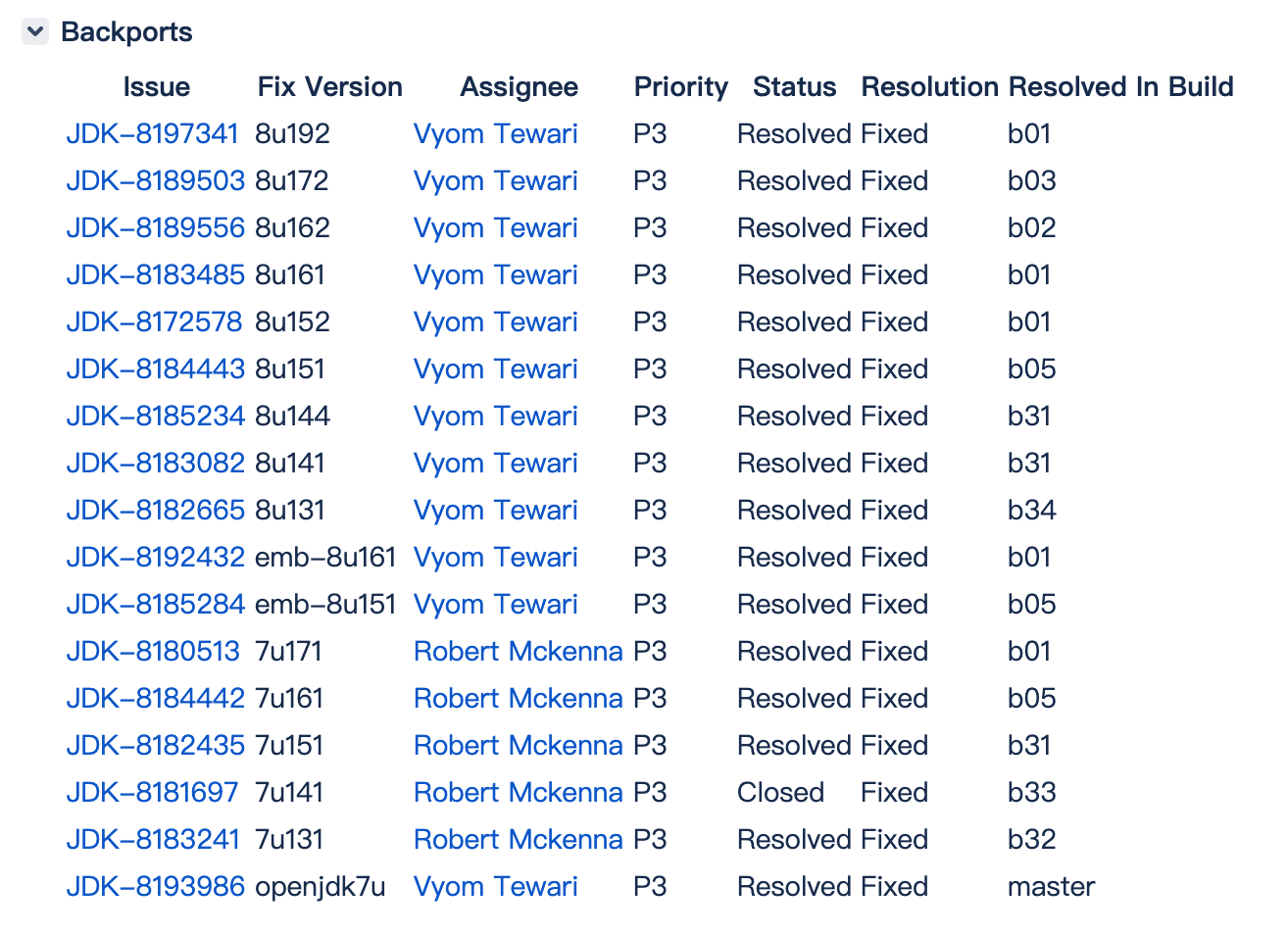Sort the table by Resolved In Build column
The height and width of the screenshot is (935, 1288).
click(1120, 86)
